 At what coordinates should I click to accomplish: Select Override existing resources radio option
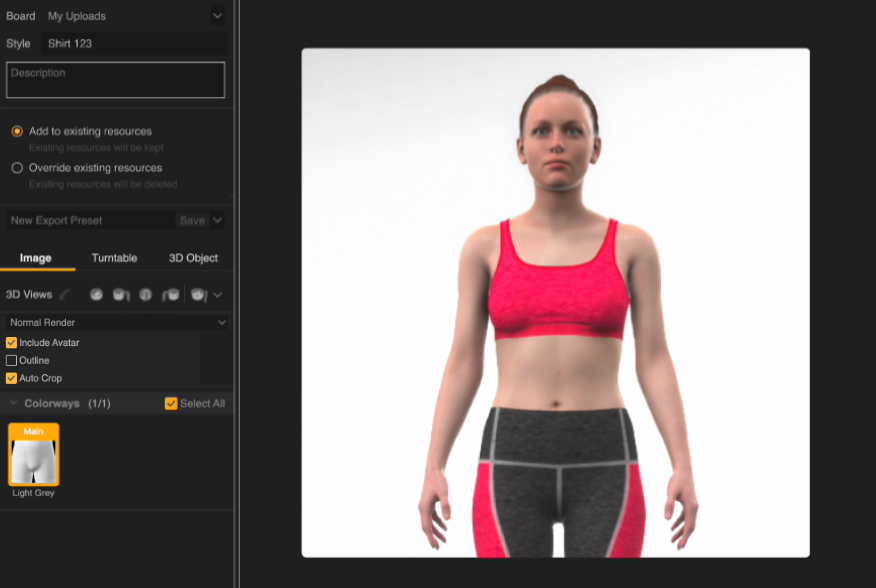pos(17,168)
